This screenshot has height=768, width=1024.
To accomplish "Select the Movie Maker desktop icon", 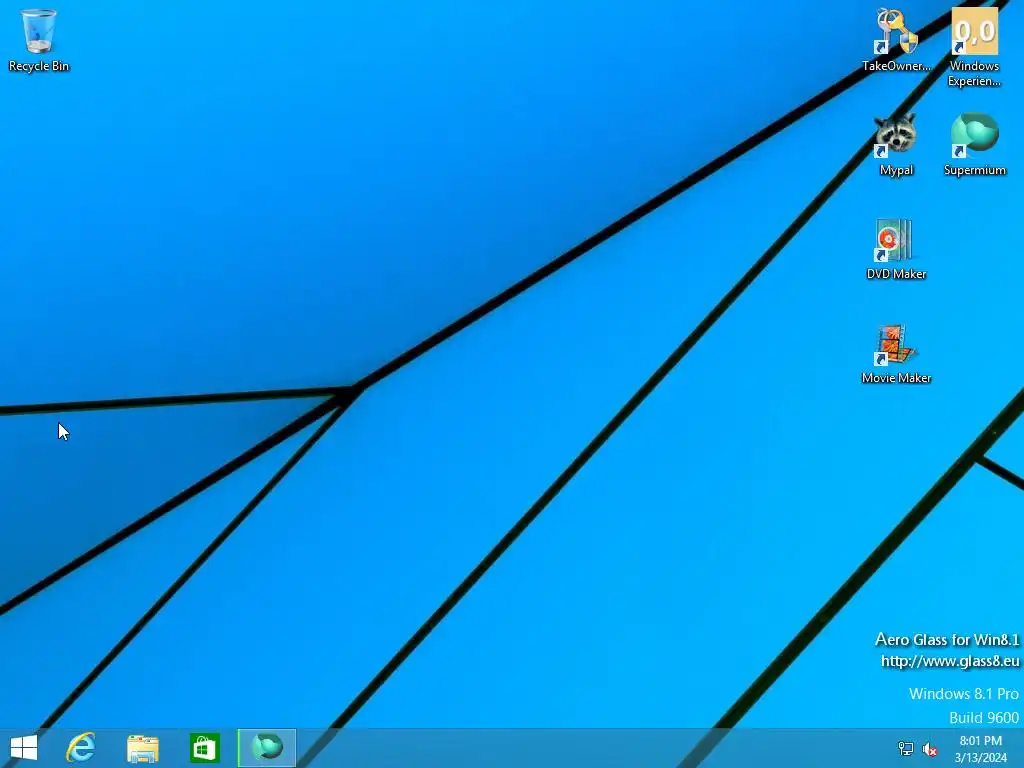I will click(x=896, y=353).
